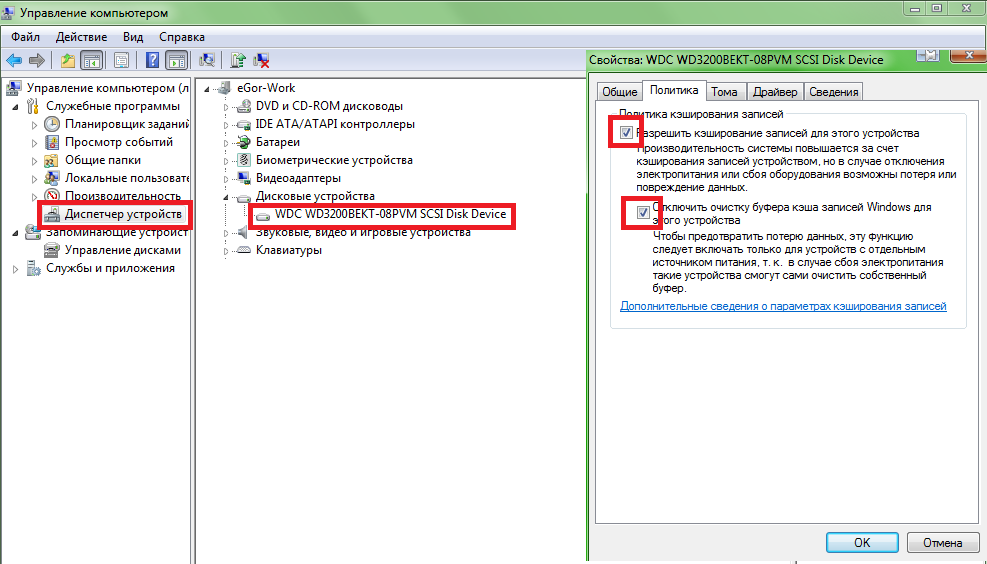Select the Клавиатуры device category

[289, 250]
